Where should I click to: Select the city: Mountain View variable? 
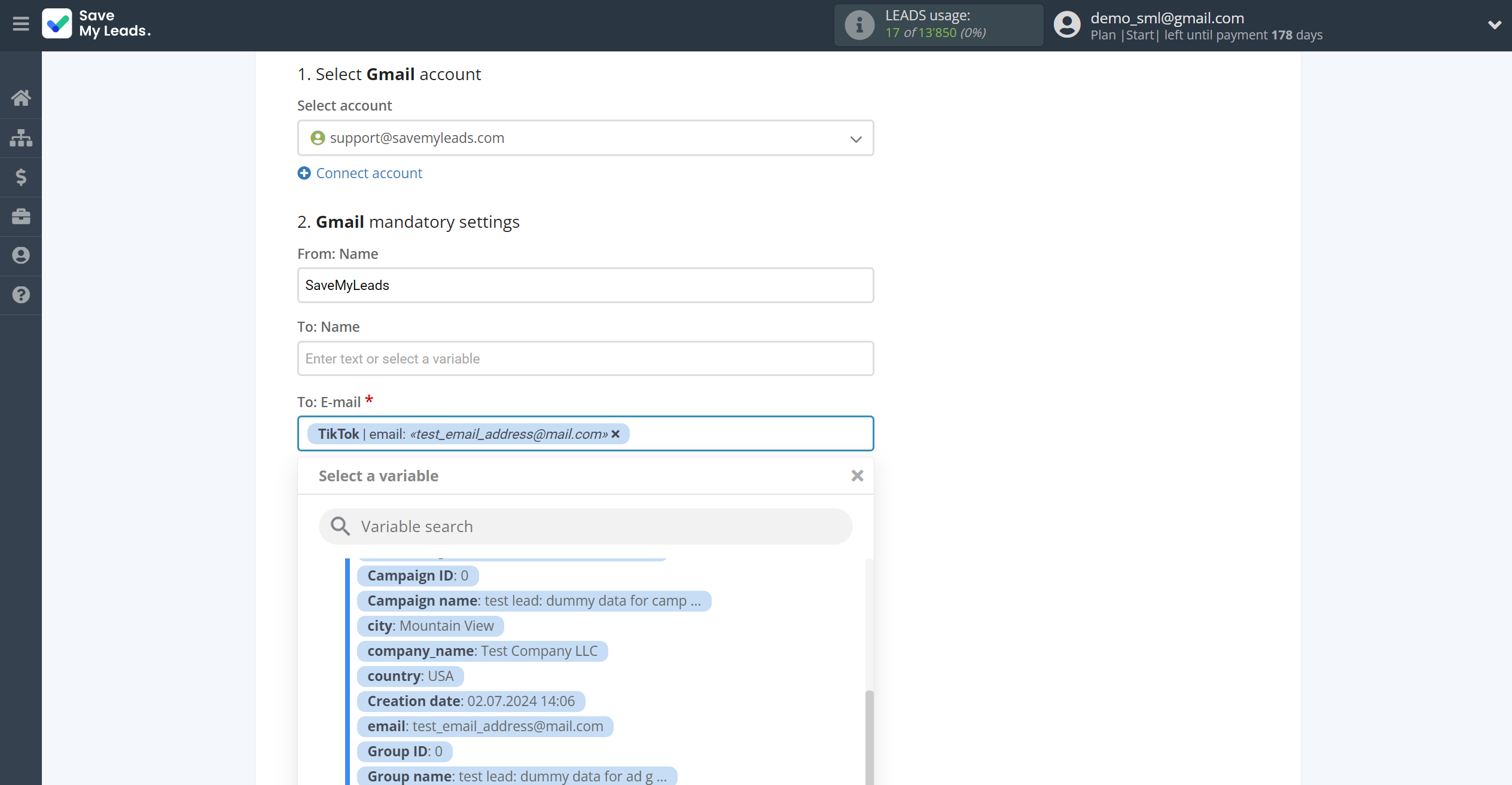point(431,626)
